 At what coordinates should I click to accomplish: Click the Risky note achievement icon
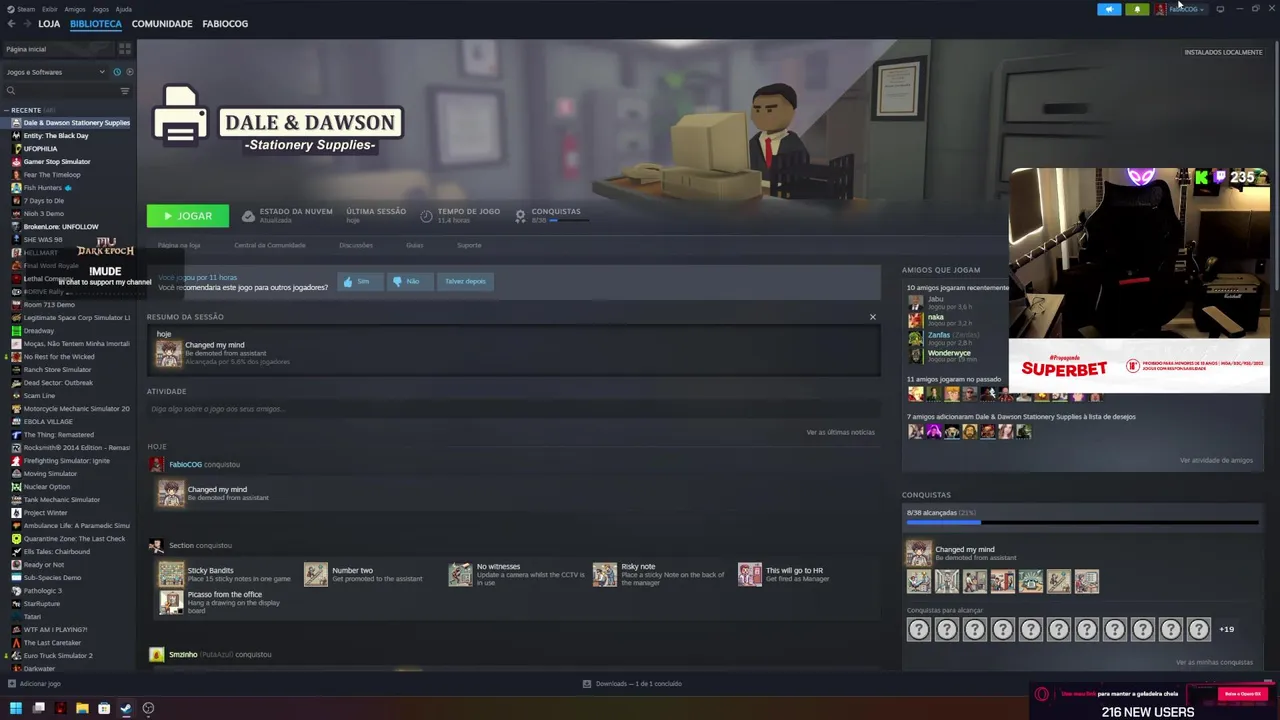click(605, 574)
